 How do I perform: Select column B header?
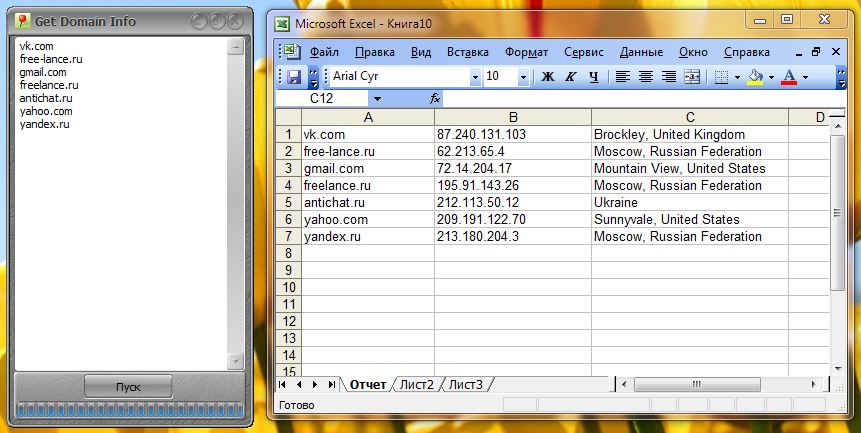(513, 117)
